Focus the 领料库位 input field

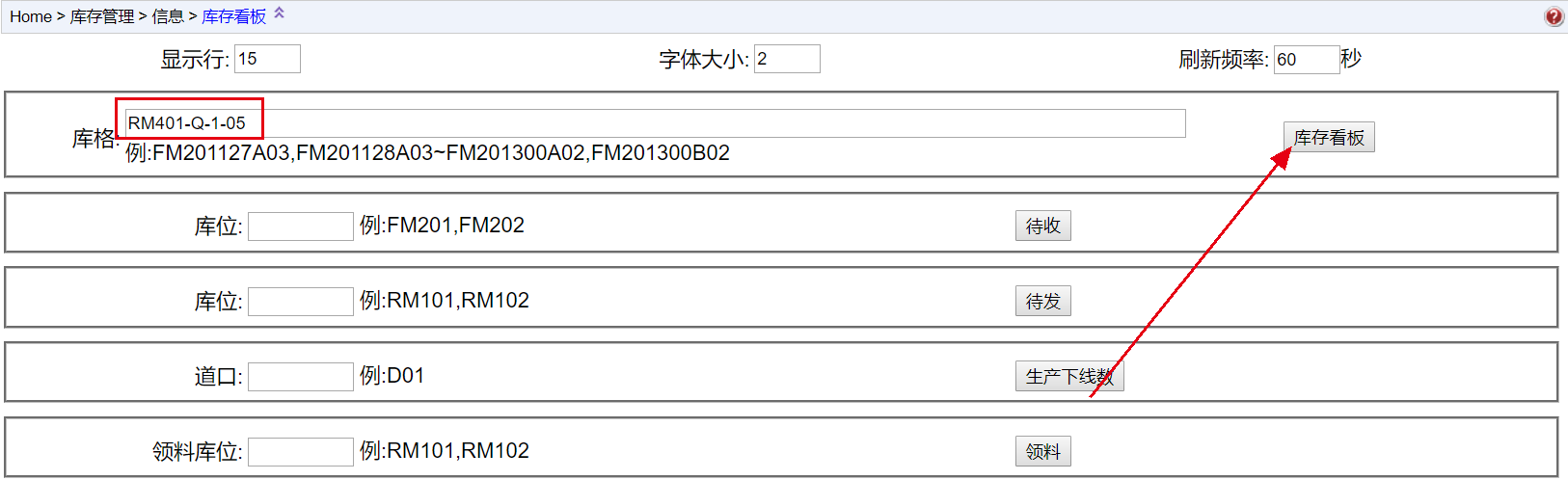(x=301, y=452)
